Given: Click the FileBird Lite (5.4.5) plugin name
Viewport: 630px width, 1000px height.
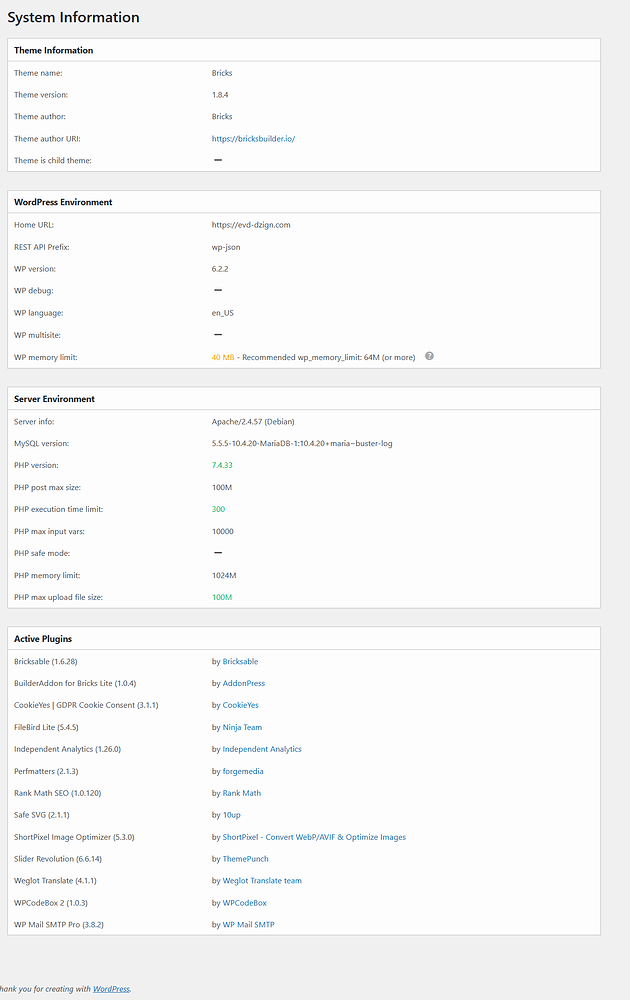Looking at the screenshot, I should 46,727.
